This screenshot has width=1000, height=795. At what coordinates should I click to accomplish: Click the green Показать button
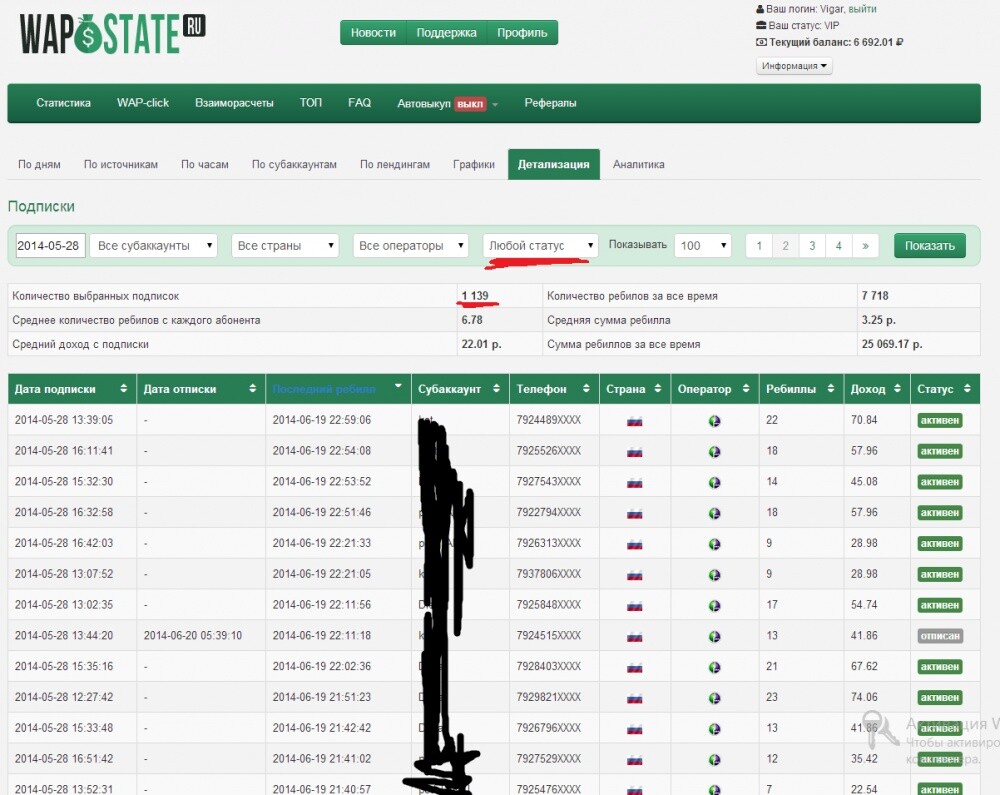(x=929, y=245)
